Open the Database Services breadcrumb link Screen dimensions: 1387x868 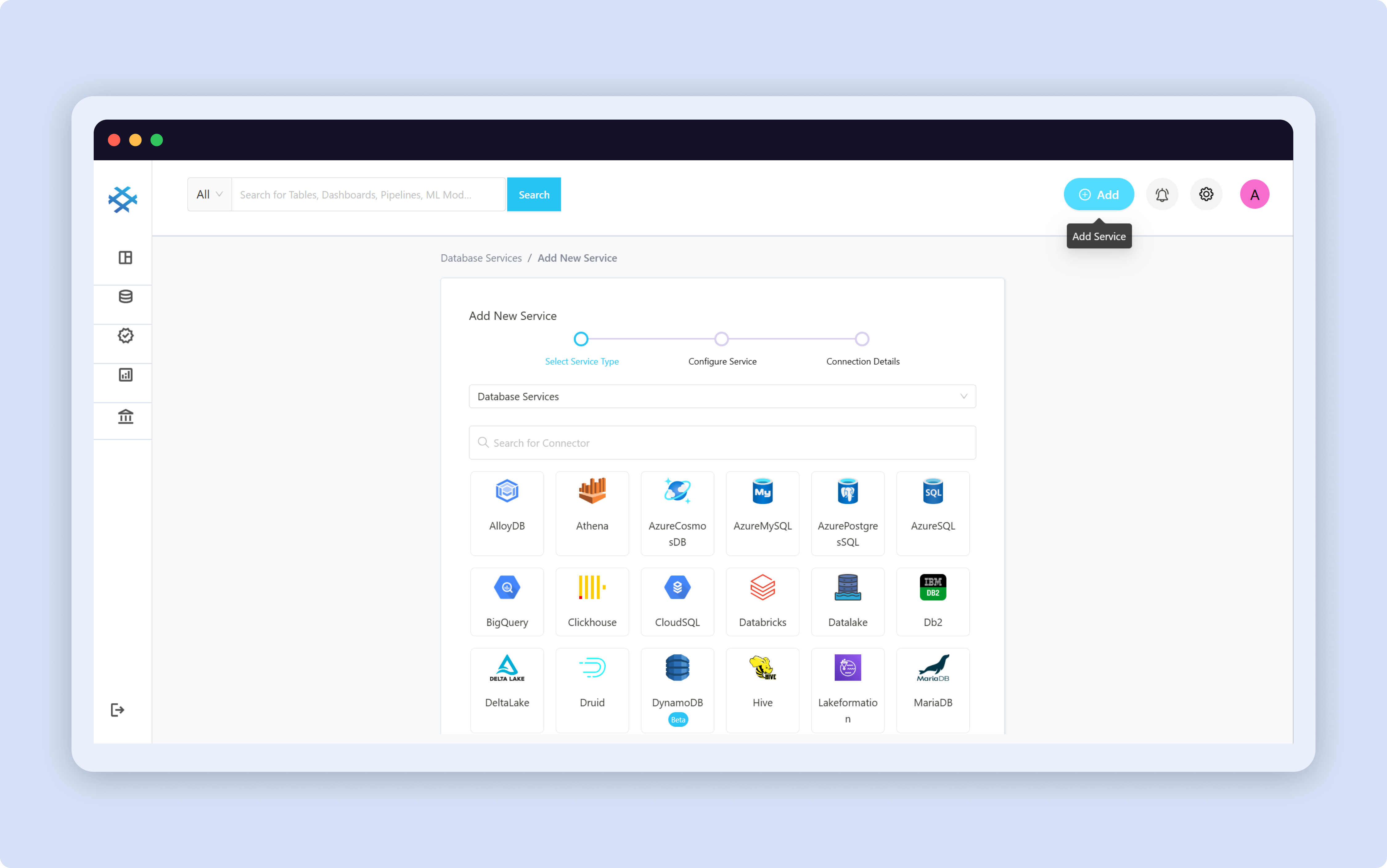pos(481,258)
